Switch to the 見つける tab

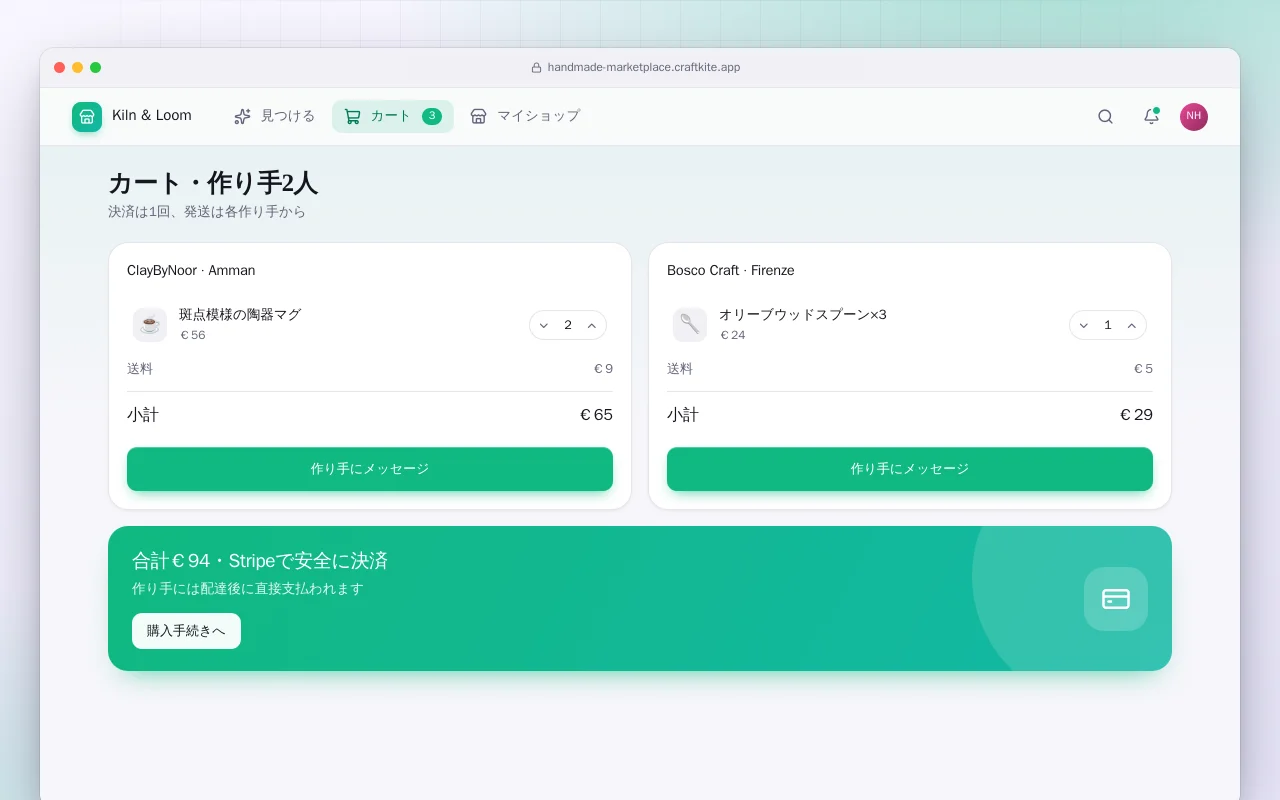(275, 116)
